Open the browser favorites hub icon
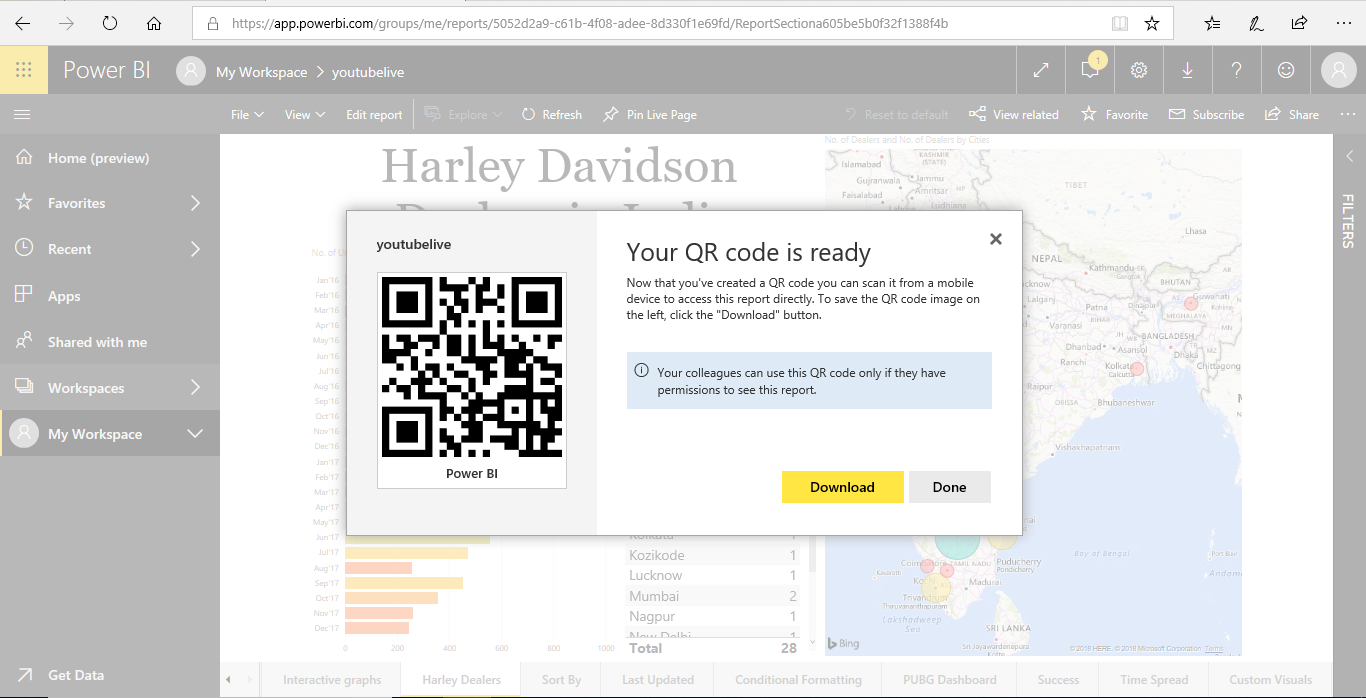The height and width of the screenshot is (698, 1366). [x=1212, y=23]
